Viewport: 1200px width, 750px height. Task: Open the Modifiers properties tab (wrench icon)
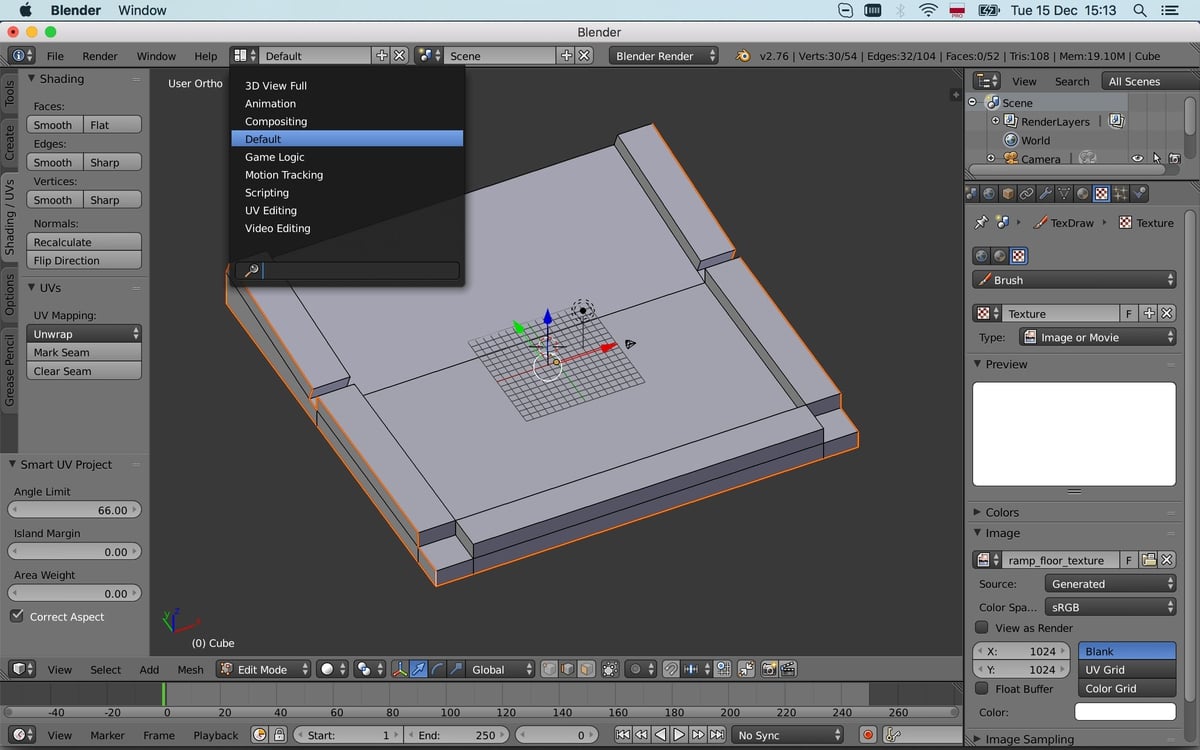tap(1045, 192)
